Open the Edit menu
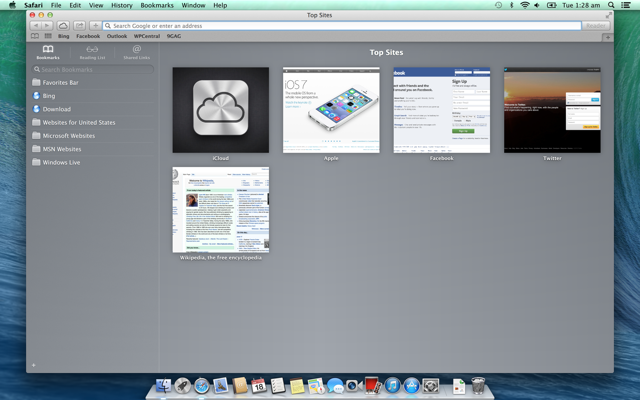Viewport: 640px width, 400px height. (75, 5)
